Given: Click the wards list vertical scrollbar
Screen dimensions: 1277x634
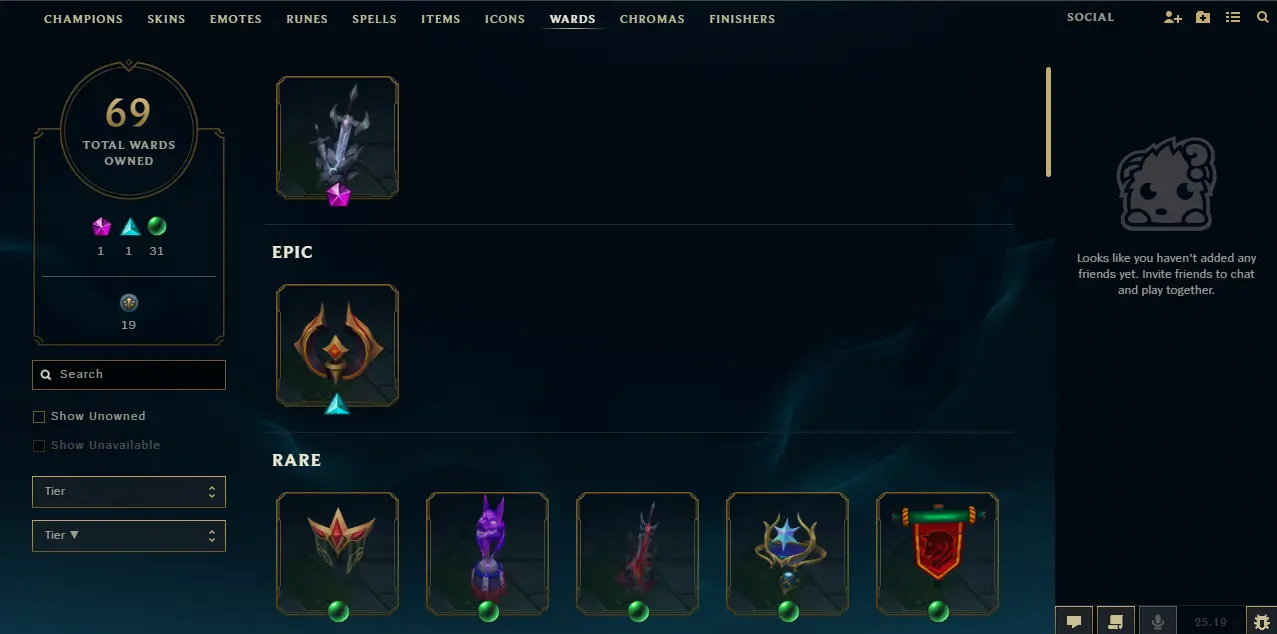Looking at the screenshot, I should (1048, 122).
